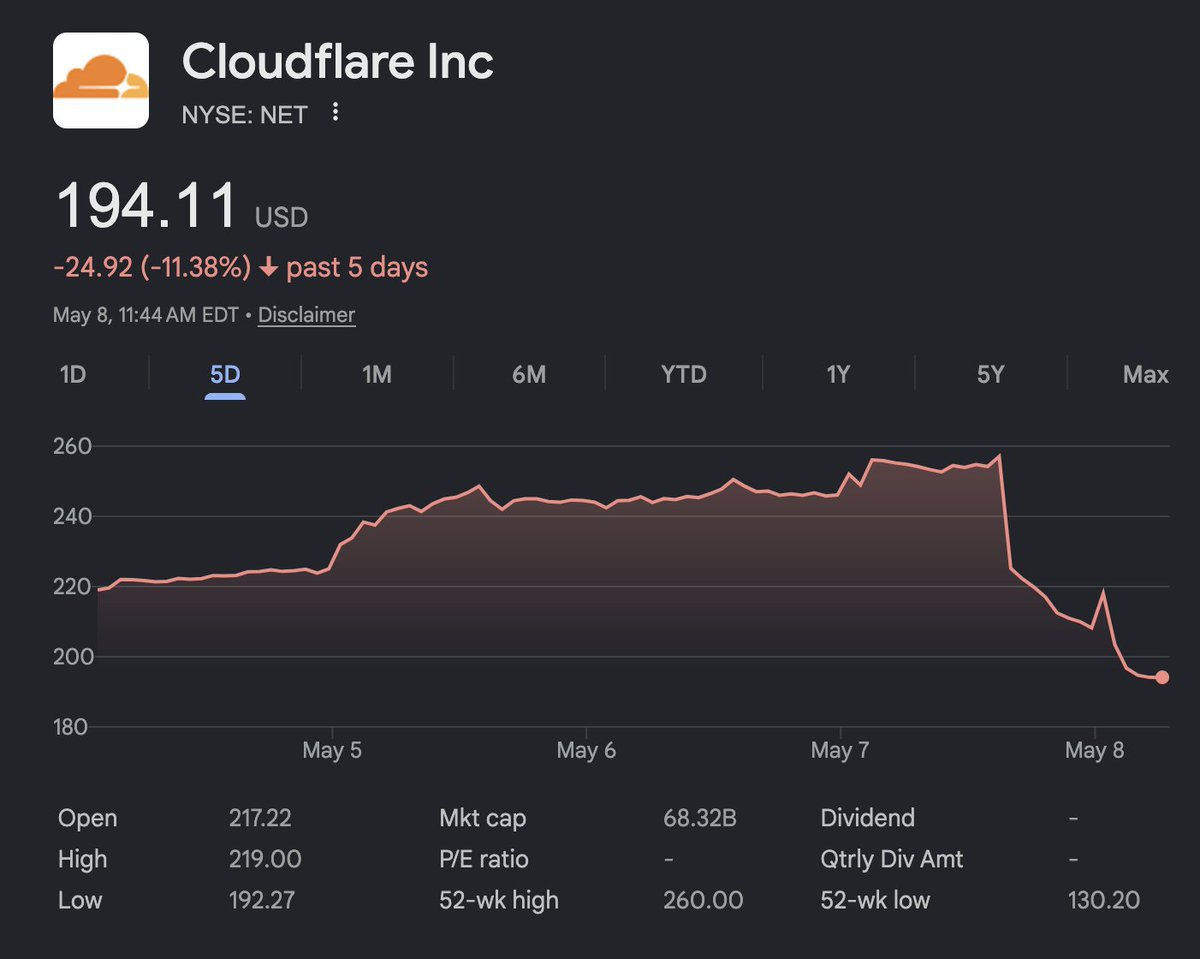Switch to the 1D range tab
The image size is (1200, 959).
(x=73, y=375)
